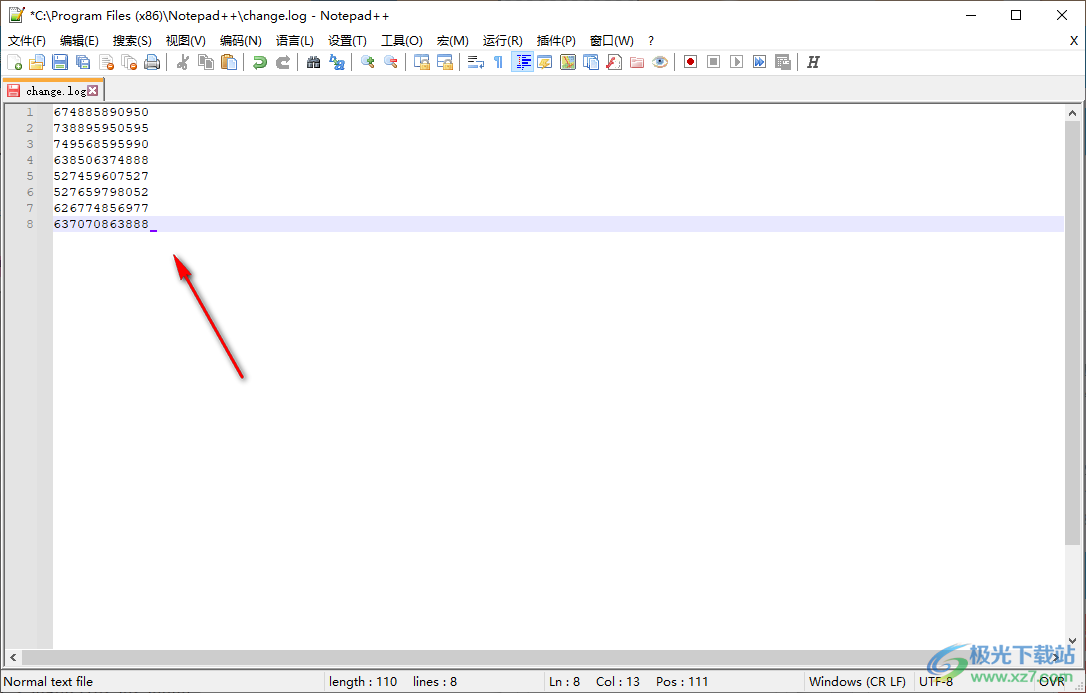This screenshot has width=1086, height=693.
Task: Toggle word wrap in the toolbar
Action: point(475,62)
